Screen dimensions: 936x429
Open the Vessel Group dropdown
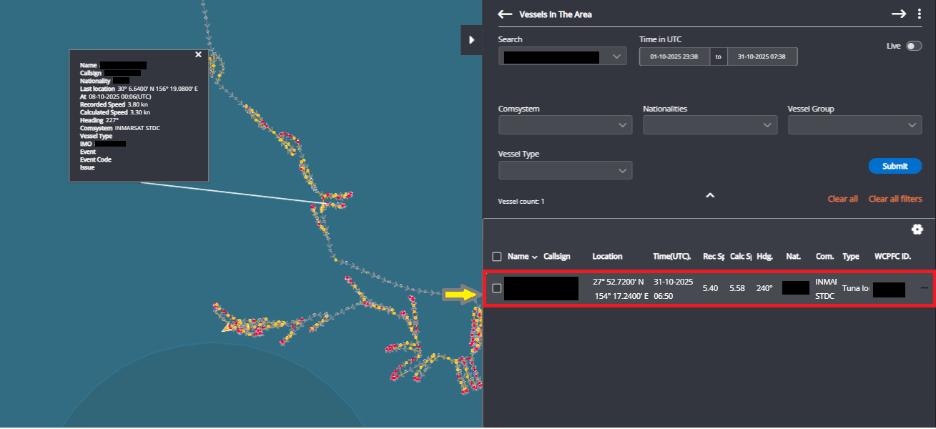(x=855, y=125)
